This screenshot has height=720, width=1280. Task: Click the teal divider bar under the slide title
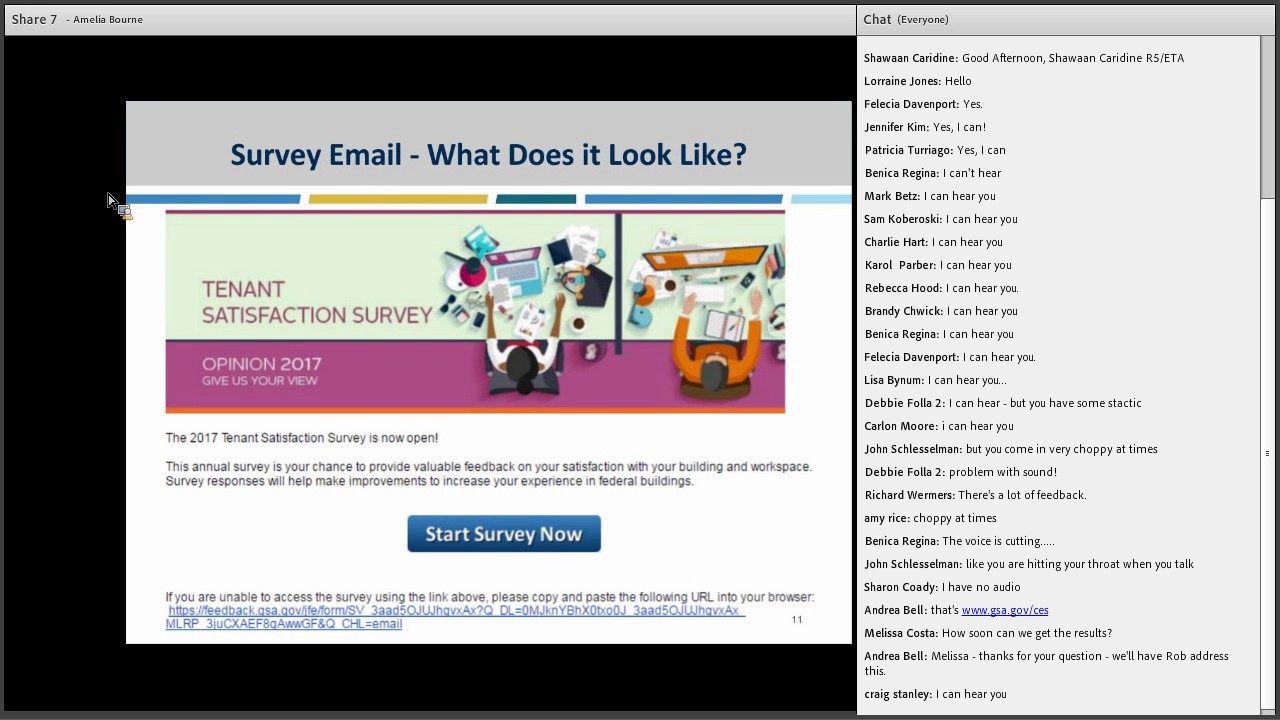(x=536, y=199)
